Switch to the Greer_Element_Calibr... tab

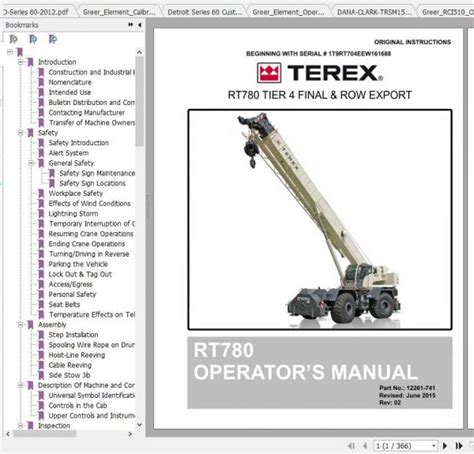119,12
